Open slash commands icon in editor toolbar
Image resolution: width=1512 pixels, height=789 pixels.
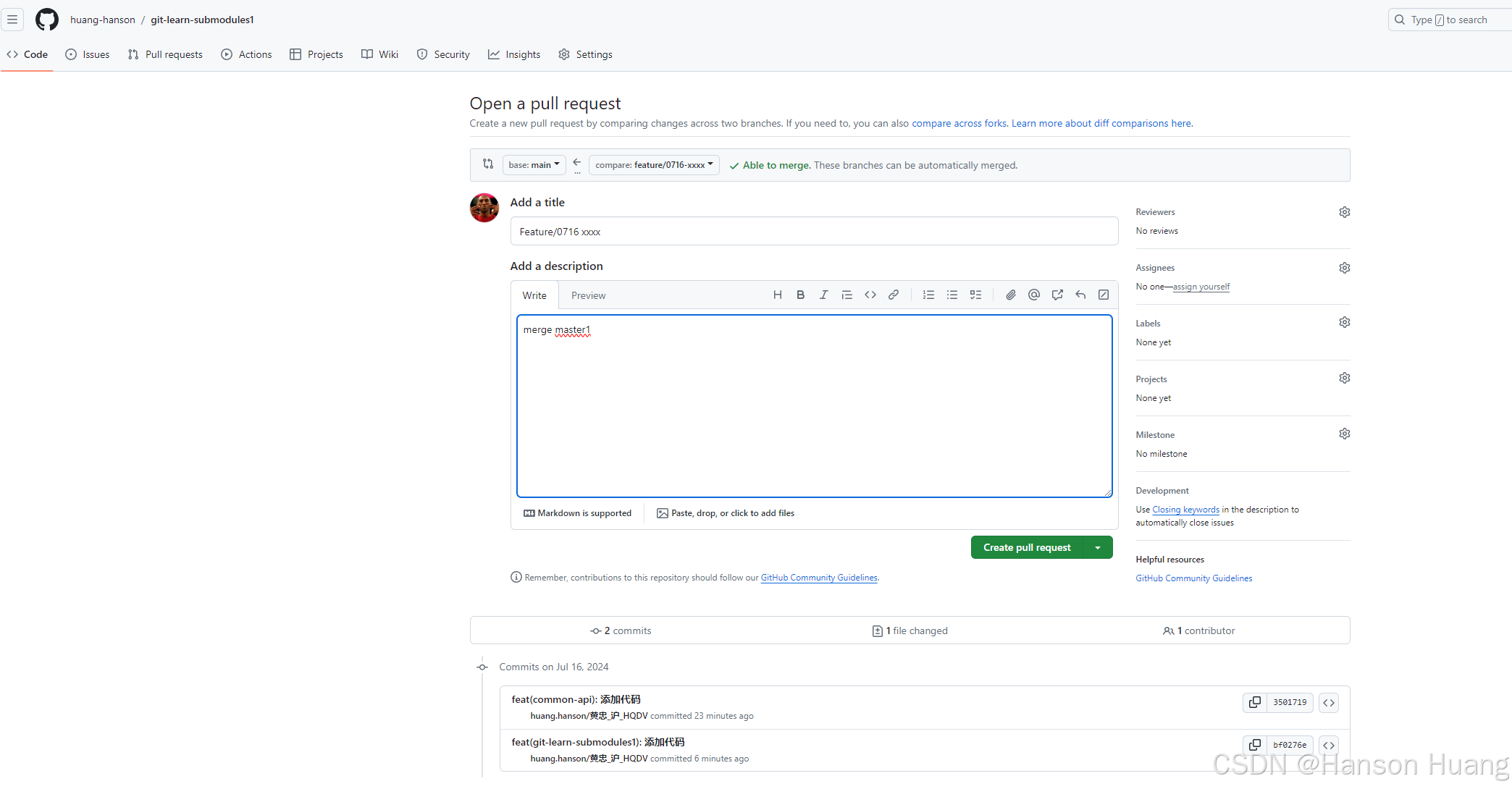click(1104, 295)
